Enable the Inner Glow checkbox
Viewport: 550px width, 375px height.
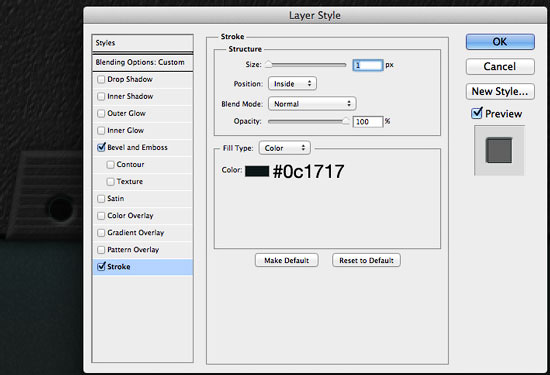pyautogui.click(x=101, y=130)
